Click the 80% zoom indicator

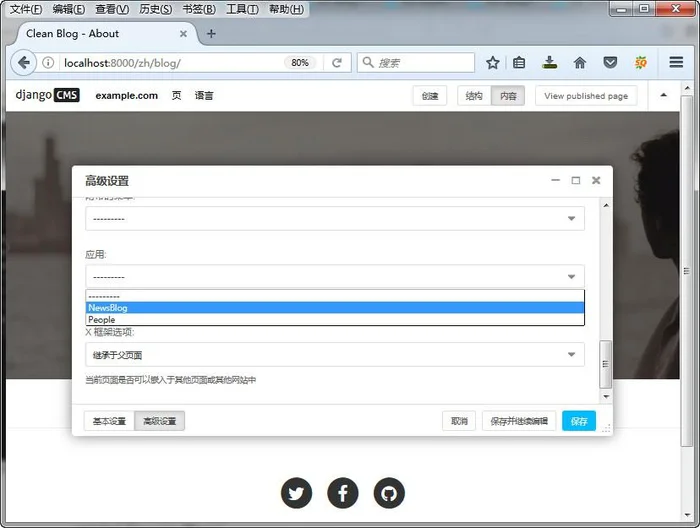(x=300, y=63)
